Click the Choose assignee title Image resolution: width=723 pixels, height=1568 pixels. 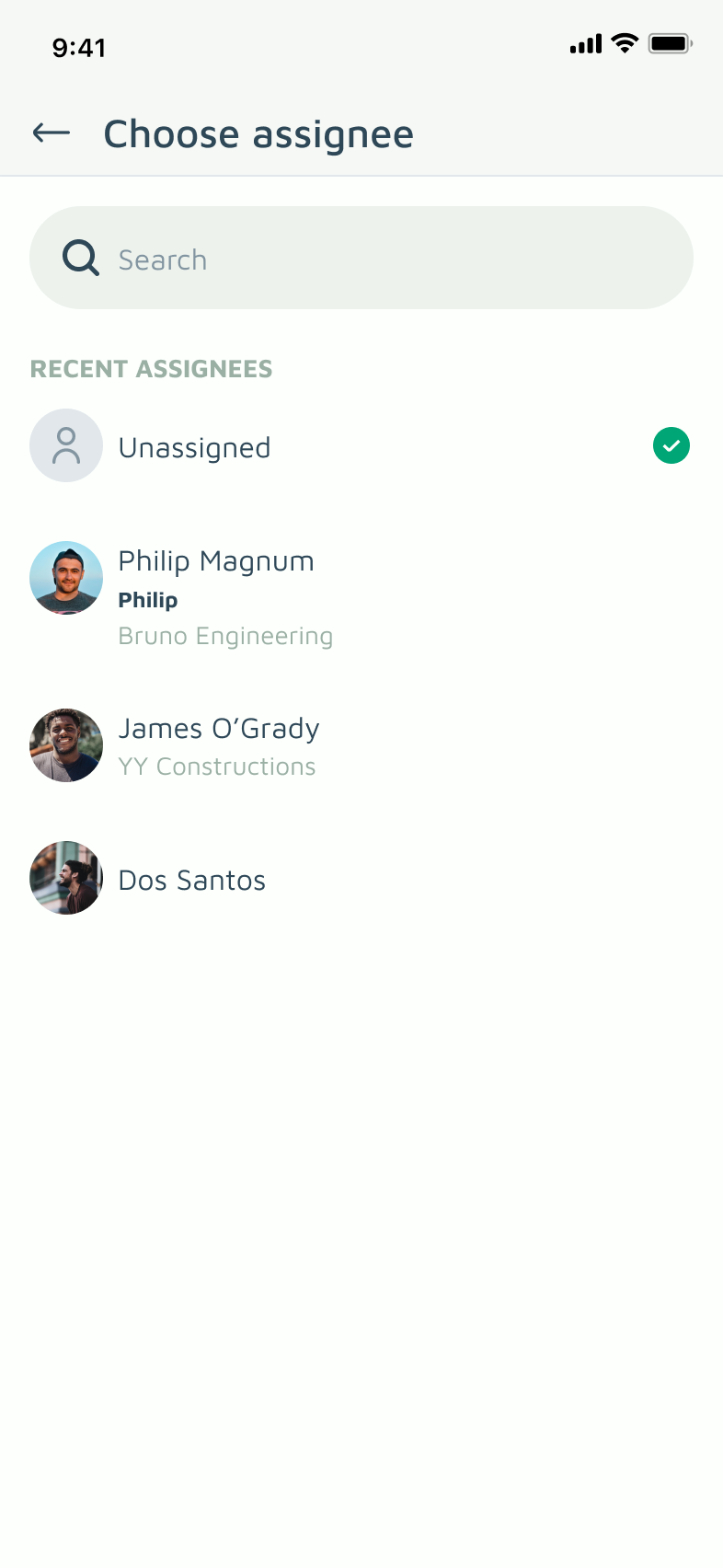[258, 134]
